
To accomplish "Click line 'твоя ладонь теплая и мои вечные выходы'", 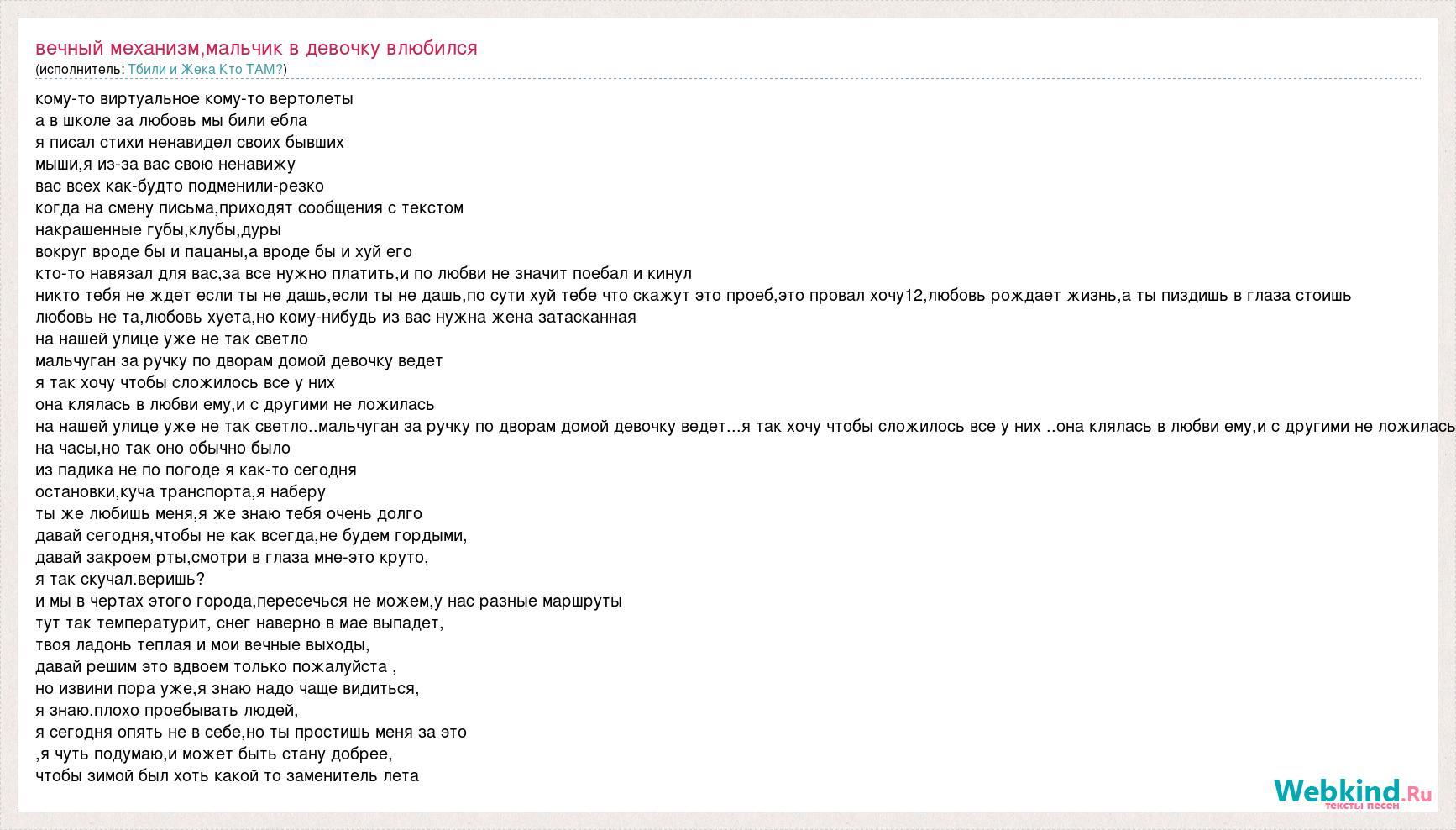I will pos(202,644).
